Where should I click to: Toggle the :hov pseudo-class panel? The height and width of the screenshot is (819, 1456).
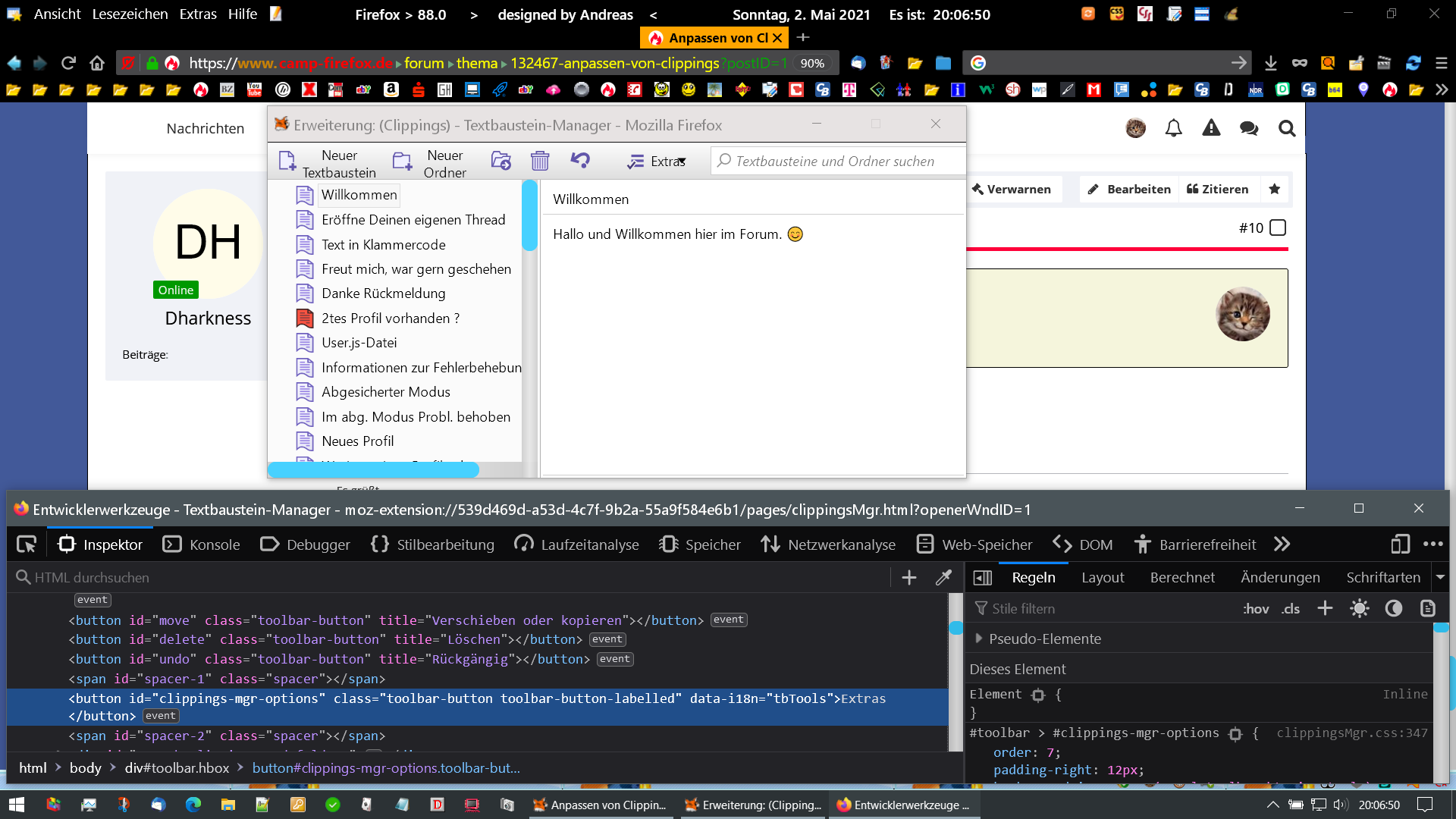point(1256,609)
